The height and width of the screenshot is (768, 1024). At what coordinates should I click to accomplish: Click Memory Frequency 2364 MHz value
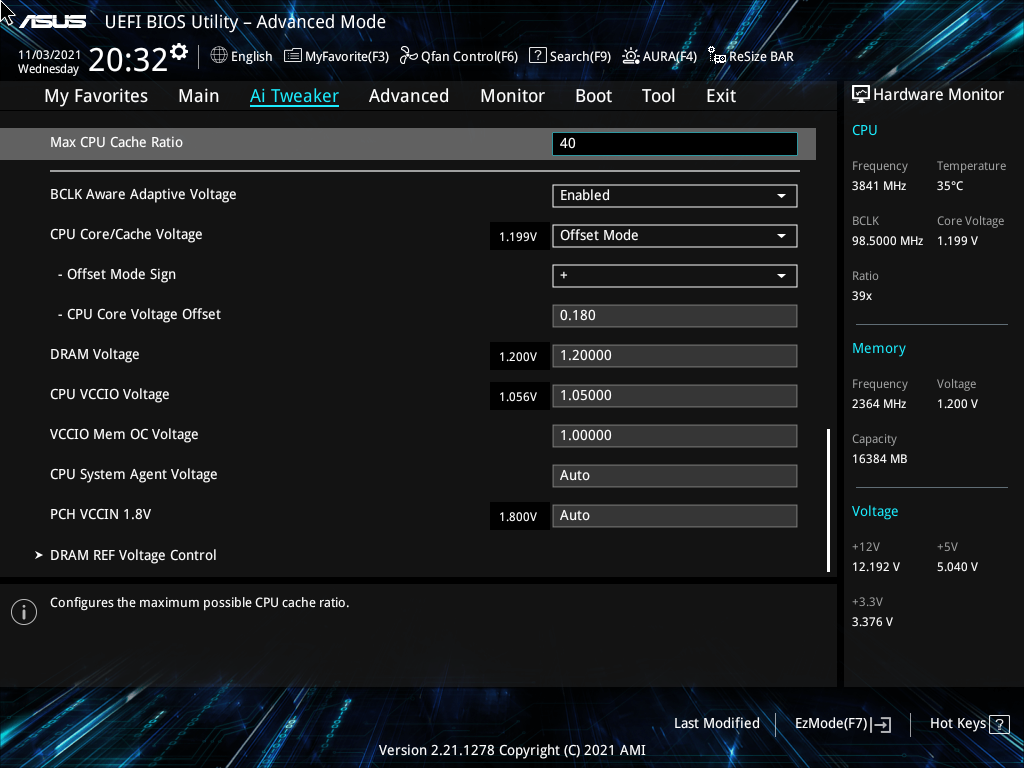[x=879, y=404]
